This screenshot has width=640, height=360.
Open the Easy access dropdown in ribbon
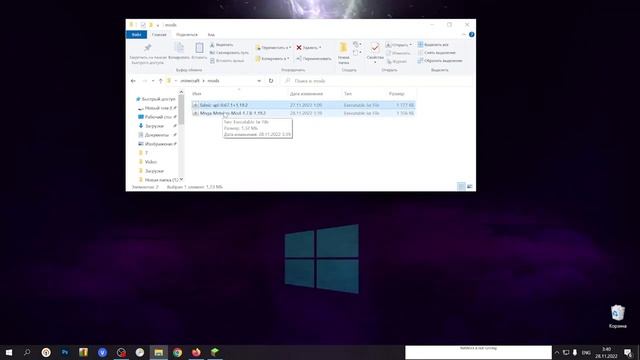357,53
